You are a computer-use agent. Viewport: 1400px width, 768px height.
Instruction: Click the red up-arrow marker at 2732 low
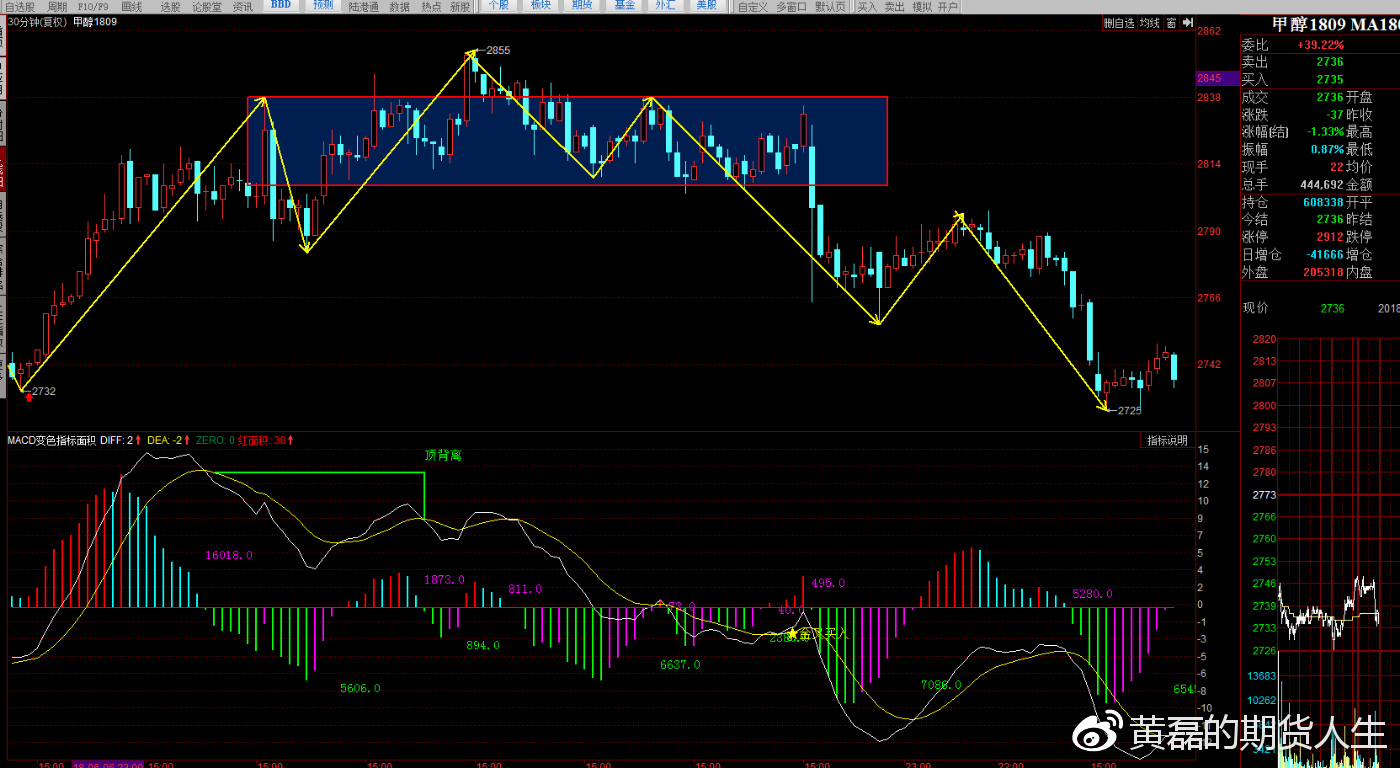pyautogui.click(x=29, y=397)
